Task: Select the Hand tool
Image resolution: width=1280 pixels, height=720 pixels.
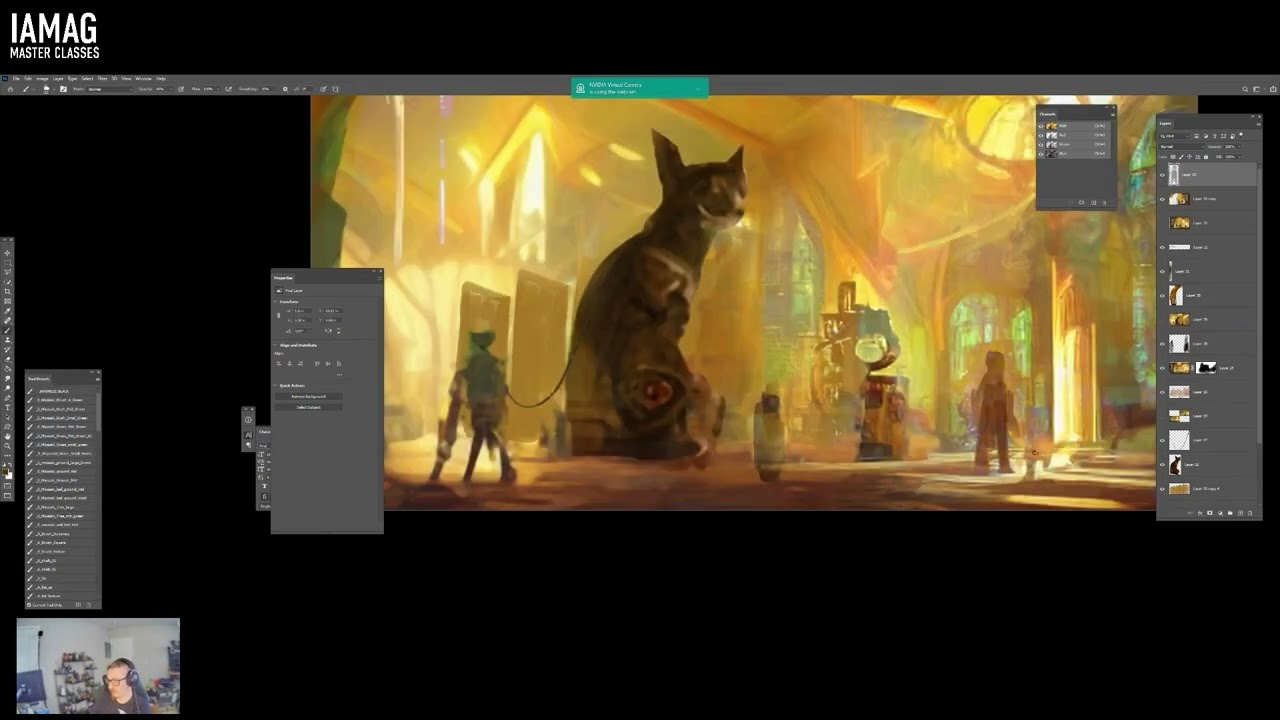Action: click(7, 436)
